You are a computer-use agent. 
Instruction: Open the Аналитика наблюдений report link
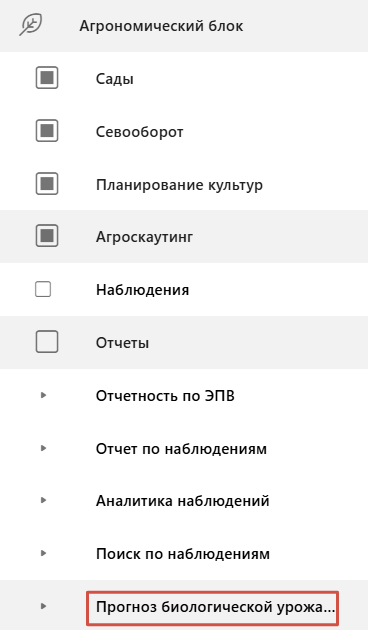pyautogui.click(x=182, y=501)
